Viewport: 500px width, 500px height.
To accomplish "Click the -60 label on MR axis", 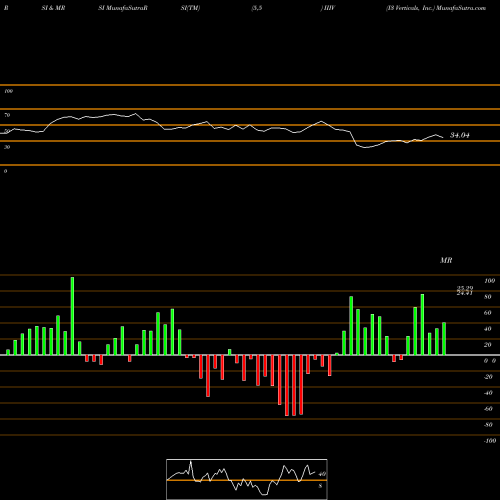I will 488,409.
